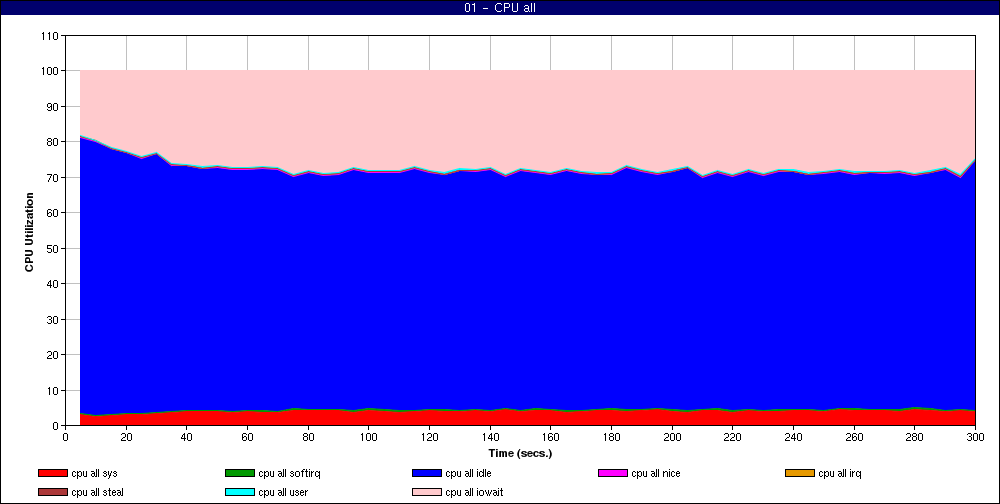Click the 110 y-axis tick label
The height and width of the screenshot is (504, 1000).
tap(50, 36)
